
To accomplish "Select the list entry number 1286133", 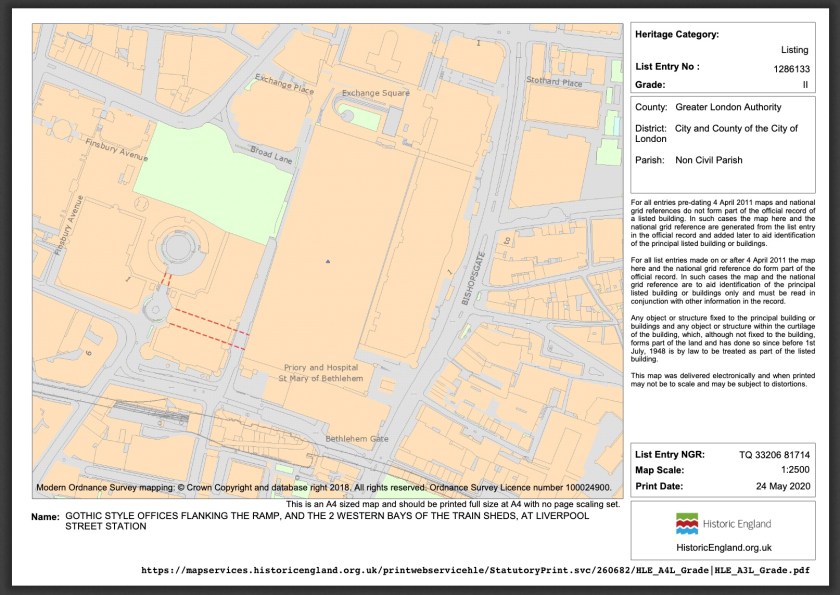I will [x=791, y=68].
